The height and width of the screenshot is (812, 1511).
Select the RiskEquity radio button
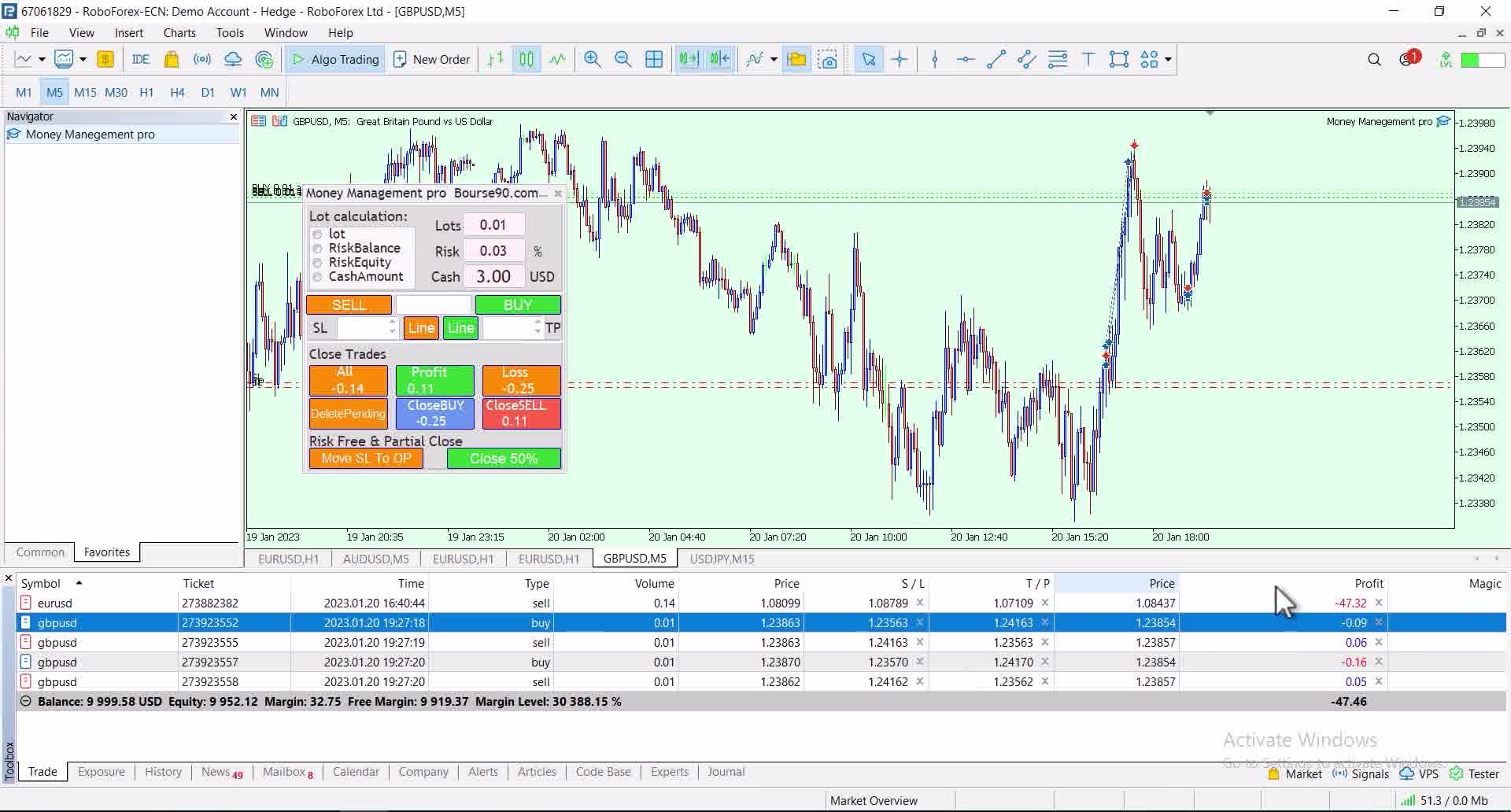coord(318,263)
